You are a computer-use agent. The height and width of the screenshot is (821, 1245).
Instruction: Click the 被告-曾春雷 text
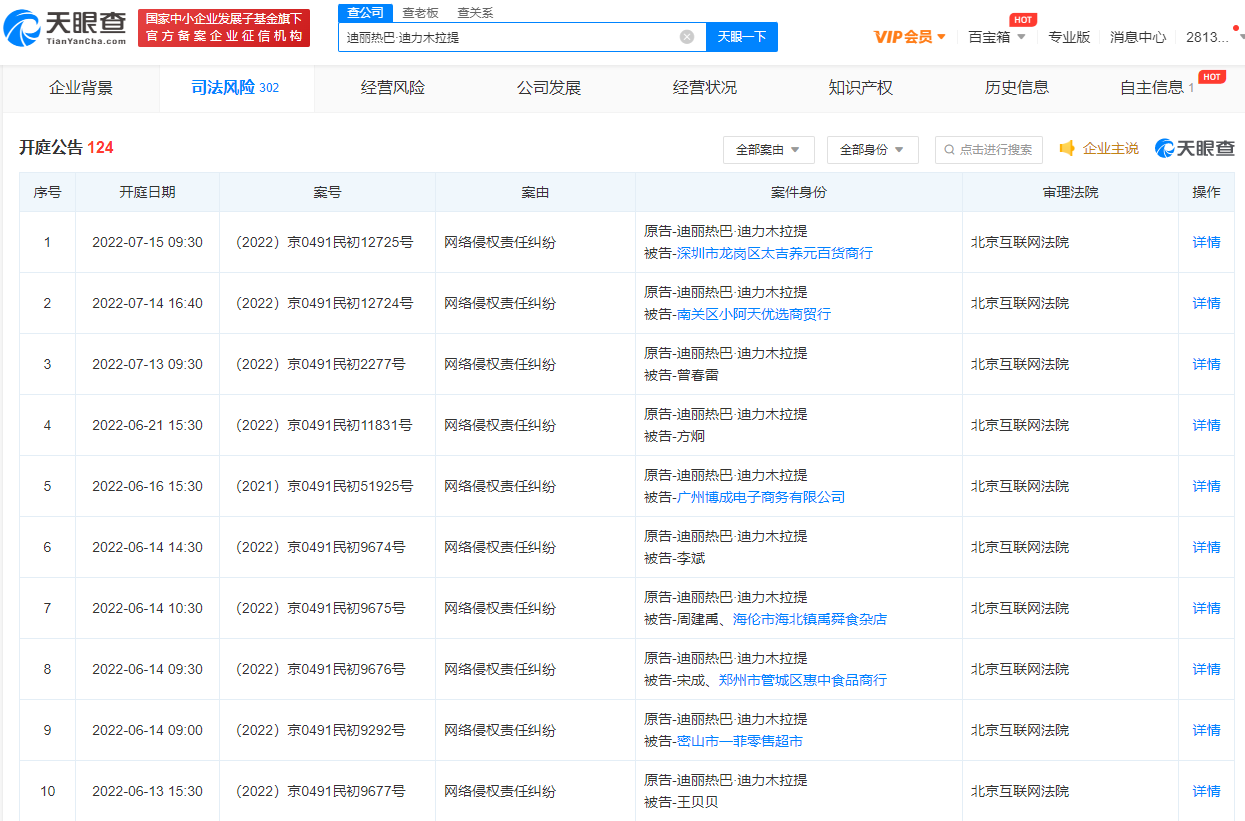(x=681, y=375)
